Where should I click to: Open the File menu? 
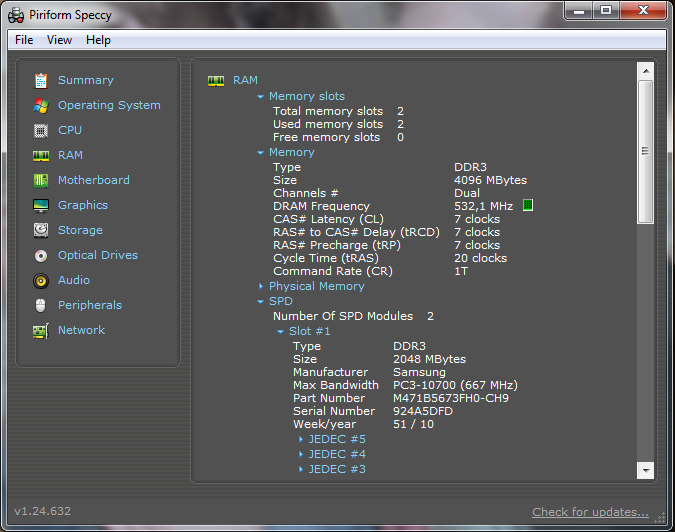[x=24, y=40]
